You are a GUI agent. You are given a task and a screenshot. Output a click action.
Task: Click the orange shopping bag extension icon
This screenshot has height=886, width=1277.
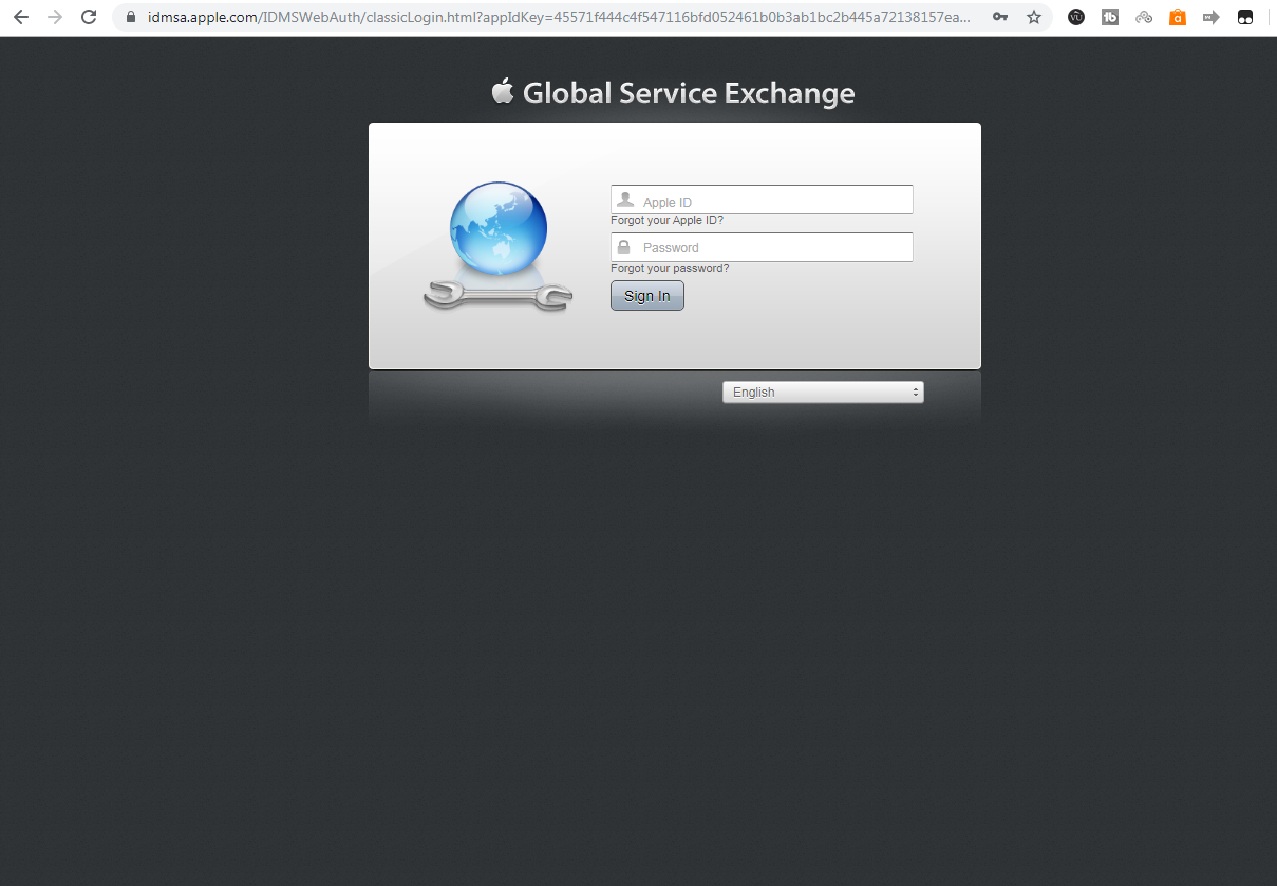[x=1177, y=17]
